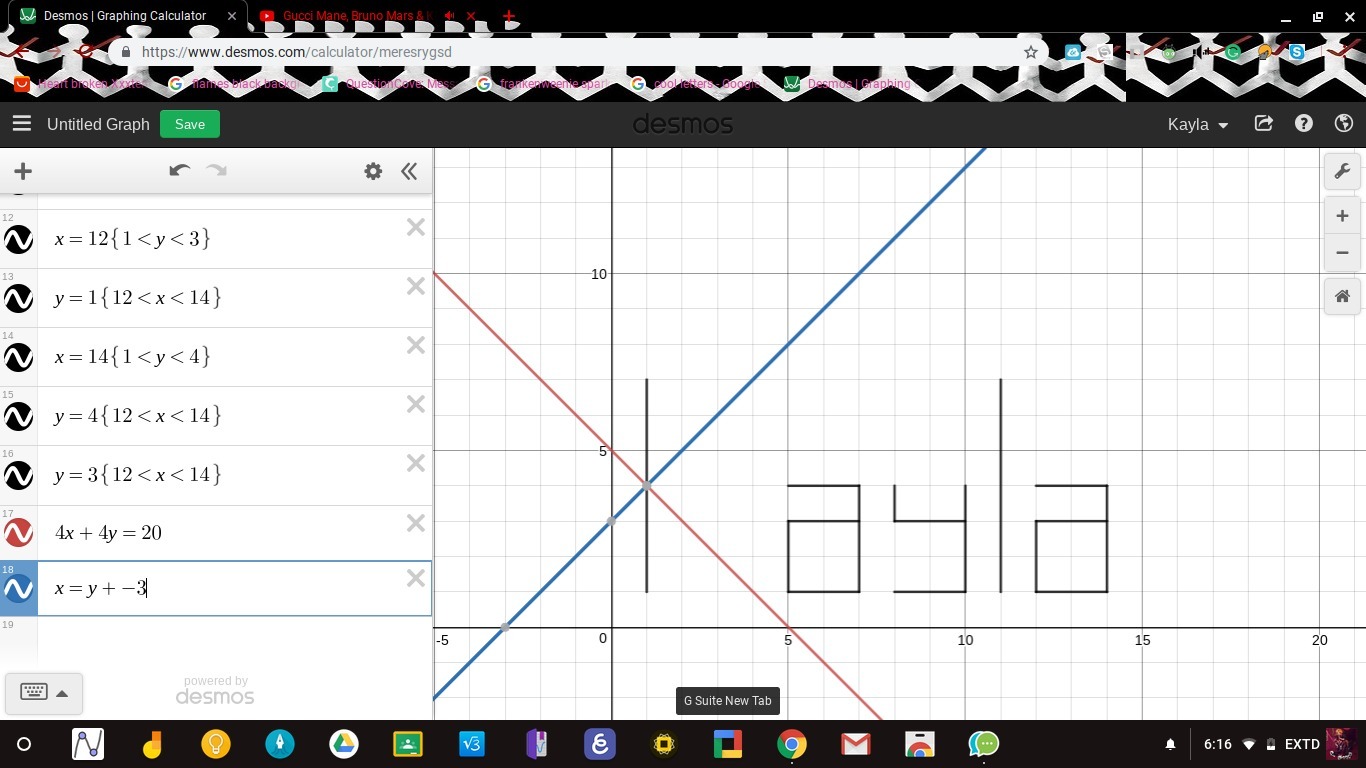Delete the y = 3 expression
The height and width of the screenshot is (768, 1366).
[416, 464]
